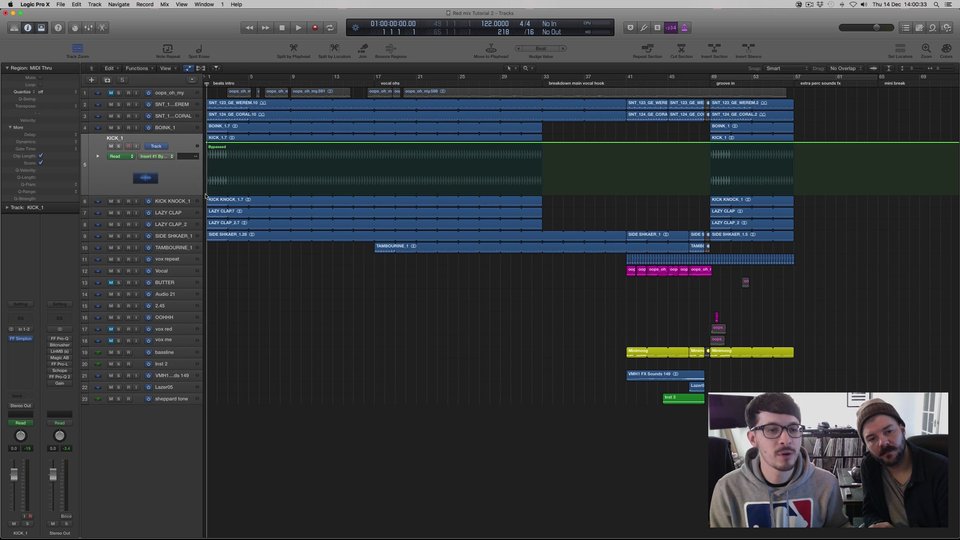The height and width of the screenshot is (540, 960).
Task: Open the Edit dropdown in Tracks area
Action: tap(110, 69)
